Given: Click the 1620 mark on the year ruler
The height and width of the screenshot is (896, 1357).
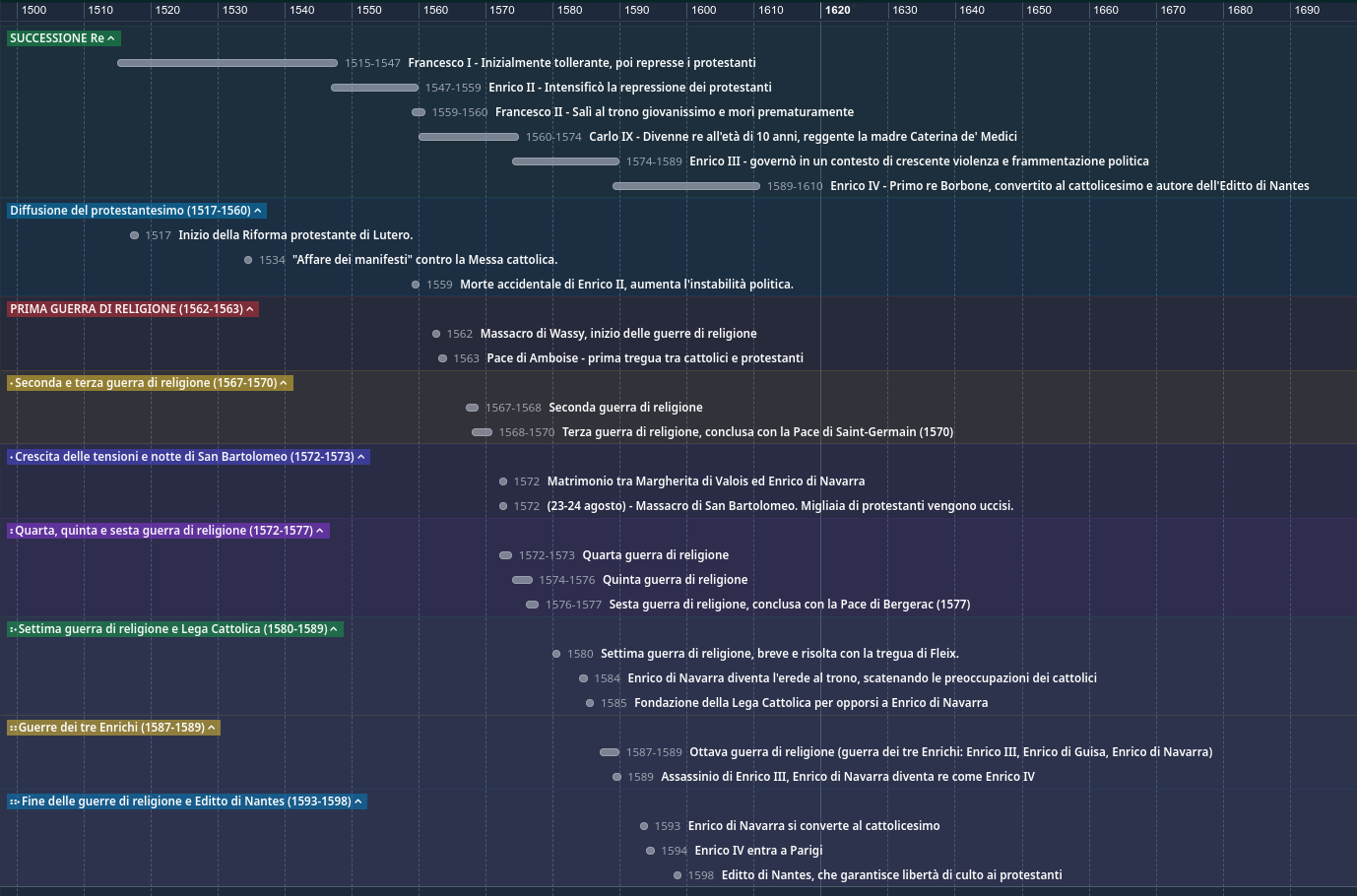Looking at the screenshot, I should (x=838, y=10).
